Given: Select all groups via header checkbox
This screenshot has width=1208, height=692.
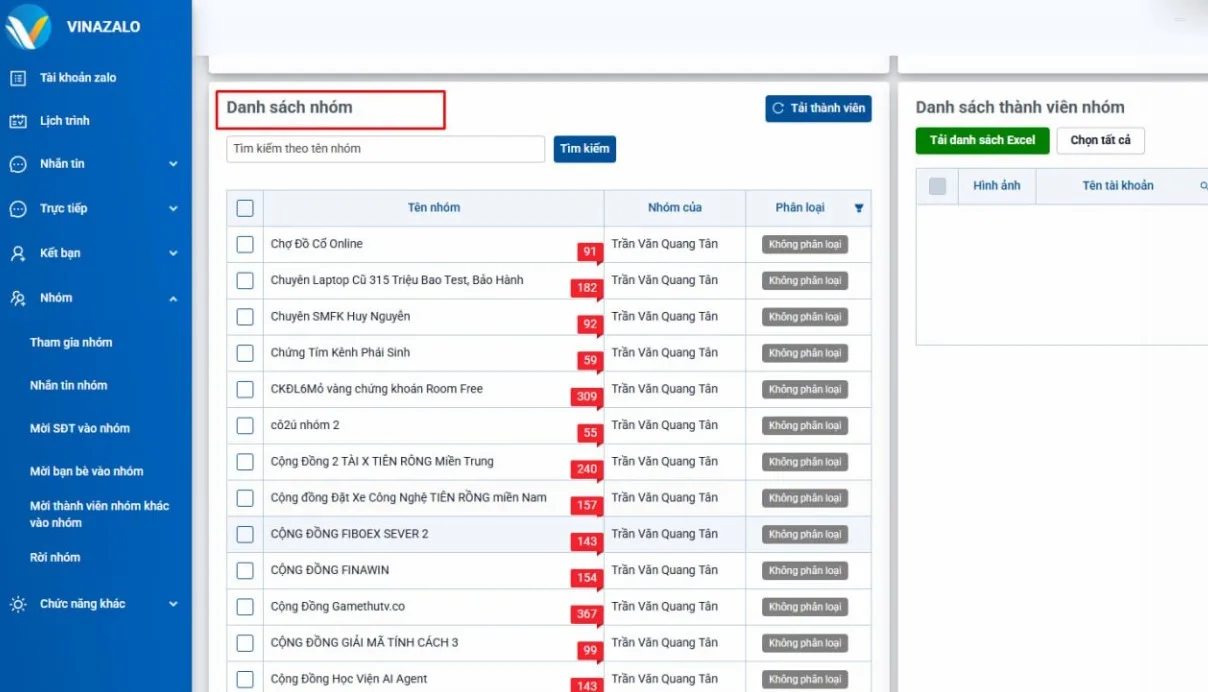Looking at the screenshot, I should coord(245,208).
